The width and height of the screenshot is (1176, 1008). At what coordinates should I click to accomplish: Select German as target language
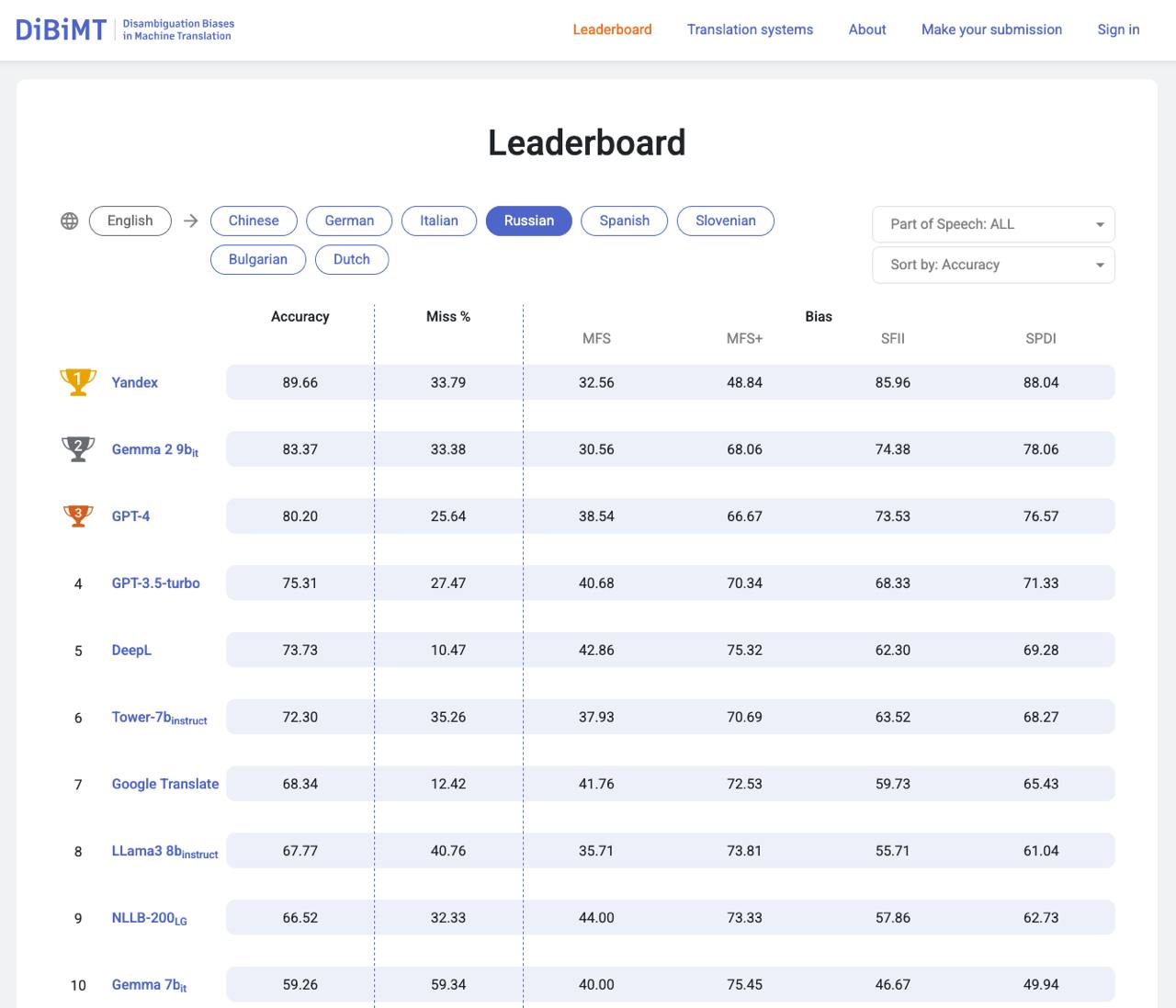(x=349, y=221)
